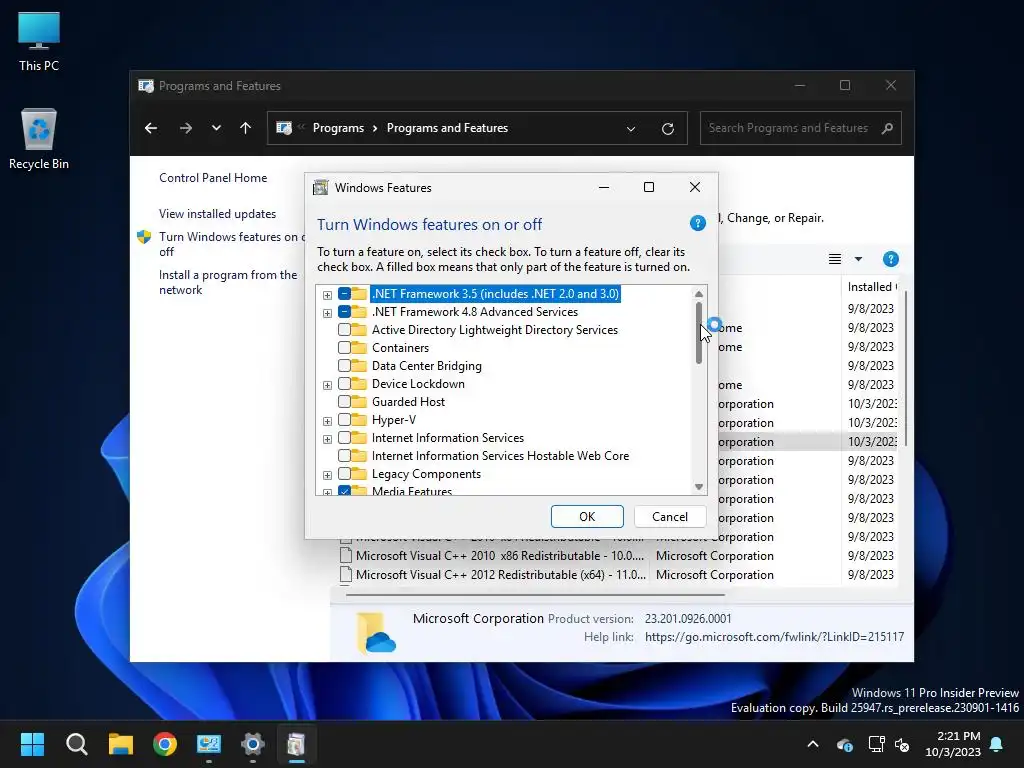Expand .NET Framework 3.5 tree node
The width and height of the screenshot is (1024, 768).
327,295
